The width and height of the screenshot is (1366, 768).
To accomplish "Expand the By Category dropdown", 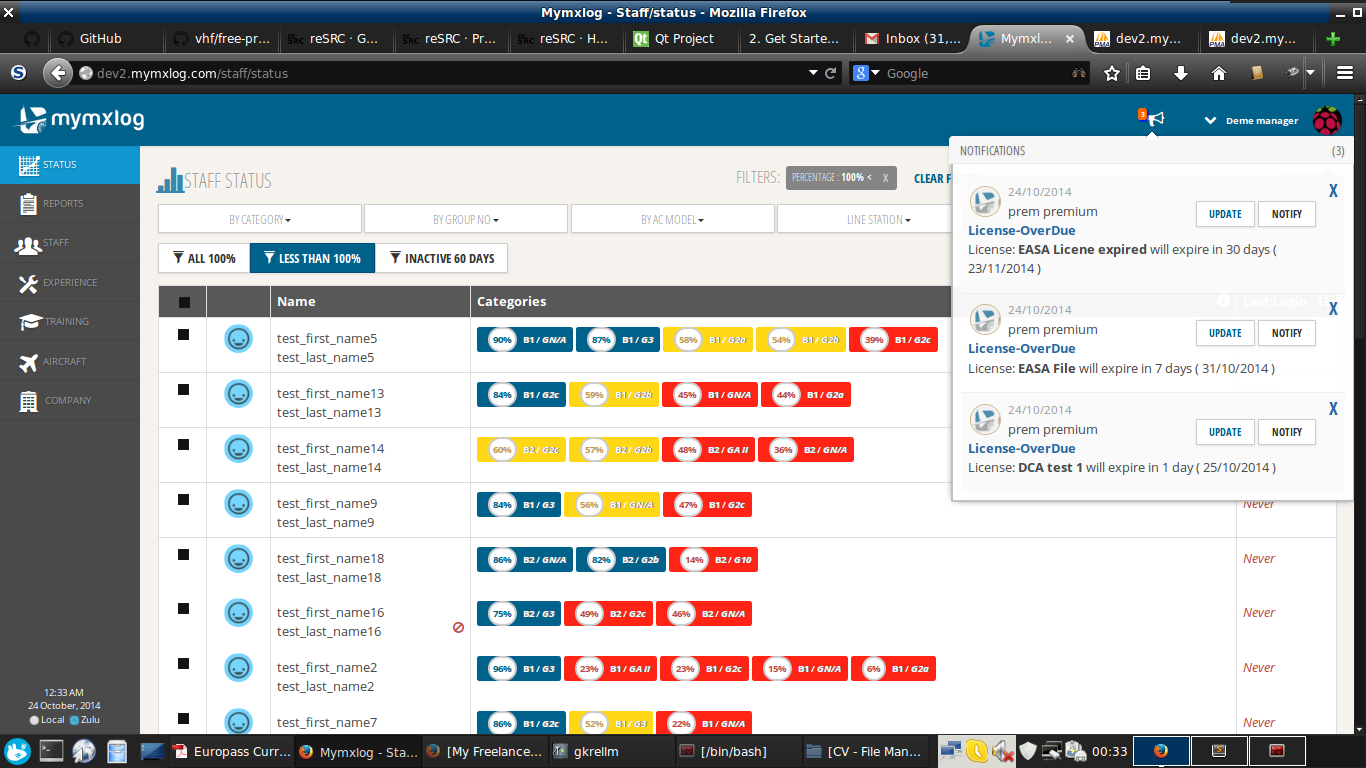I will 260,219.
